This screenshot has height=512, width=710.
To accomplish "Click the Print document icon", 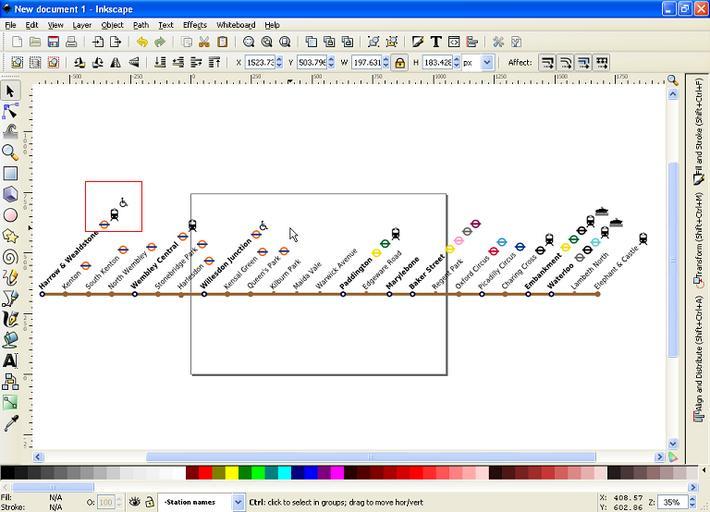I will pyautogui.click(x=71, y=42).
